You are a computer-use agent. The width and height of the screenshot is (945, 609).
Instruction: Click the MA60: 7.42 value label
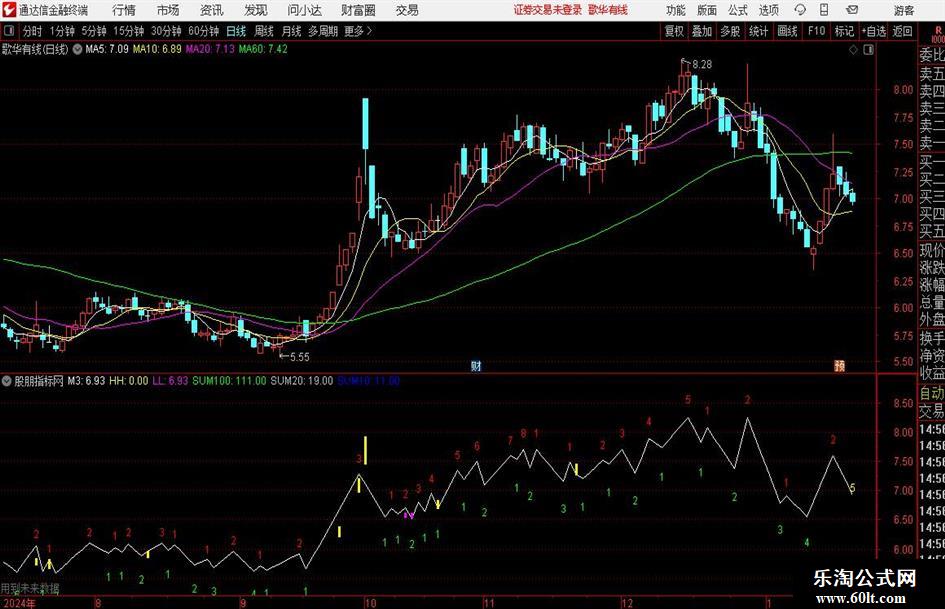[x=263, y=49]
